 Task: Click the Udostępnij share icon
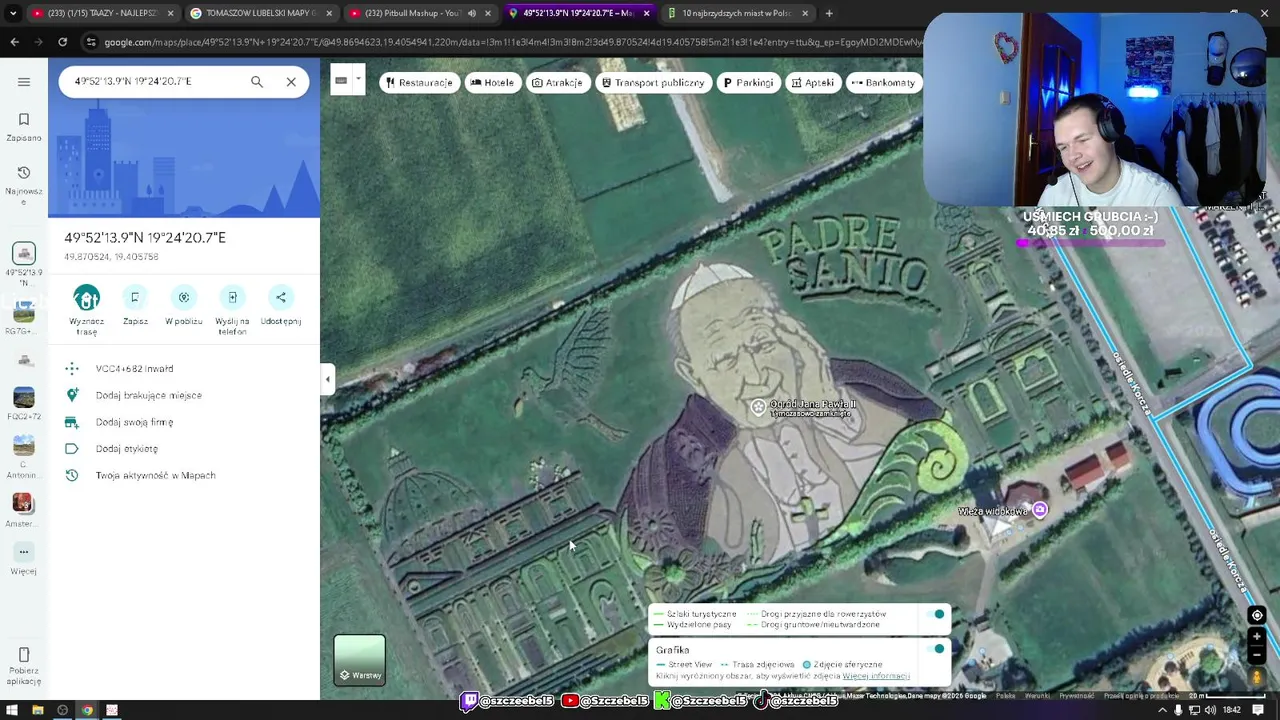click(x=281, y=298)
